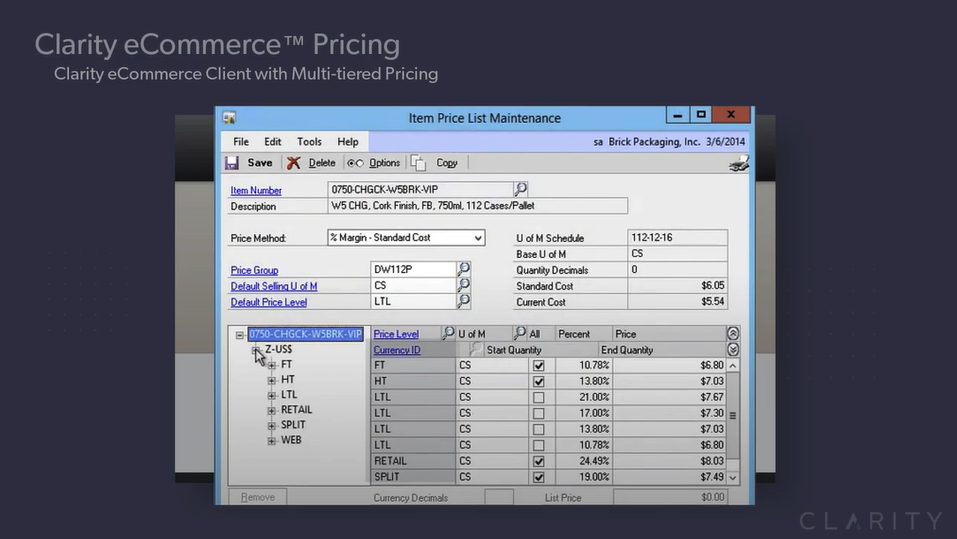Click the Copy pages icon
The image size is (957, 539).
click(418, 163)
